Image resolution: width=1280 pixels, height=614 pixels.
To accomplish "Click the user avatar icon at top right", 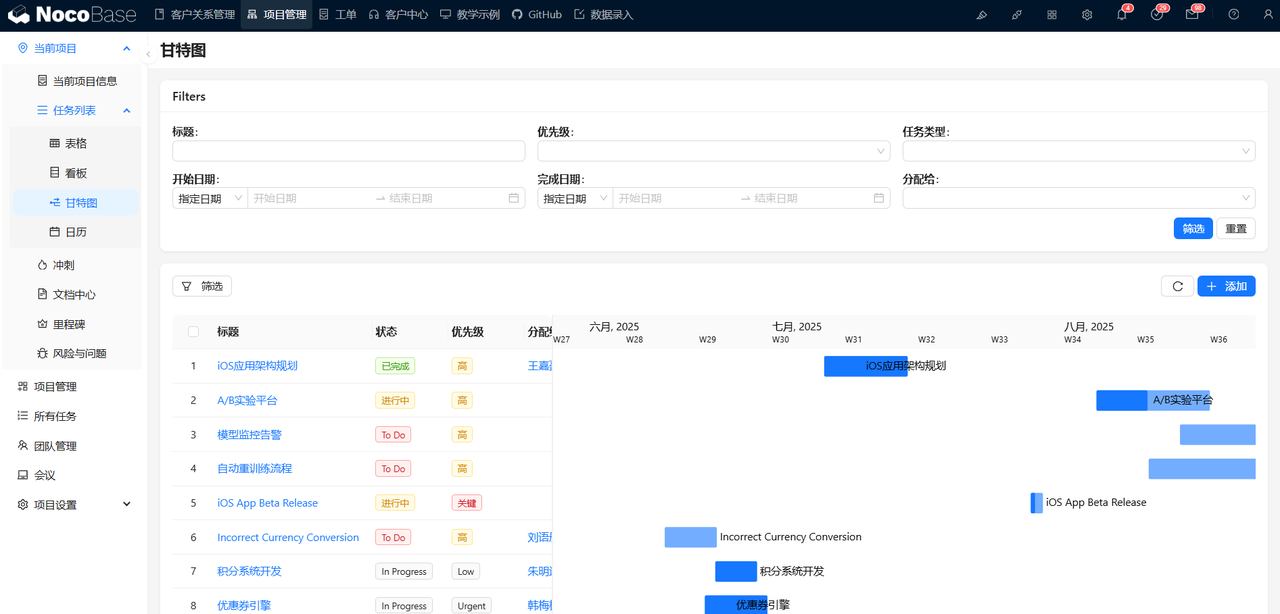I will point(1268,14).
